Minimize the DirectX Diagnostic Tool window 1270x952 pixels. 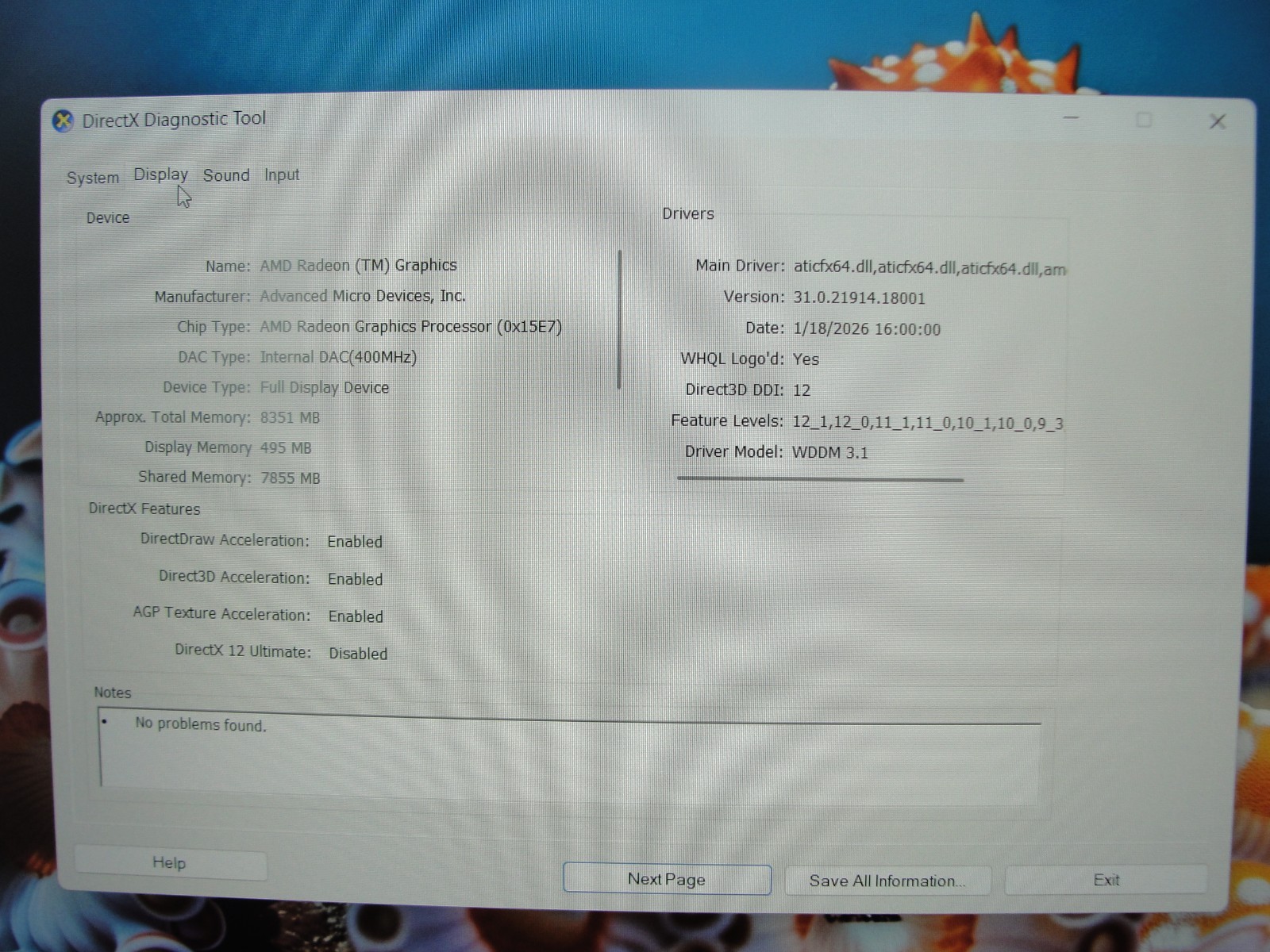coord(1071,118)
